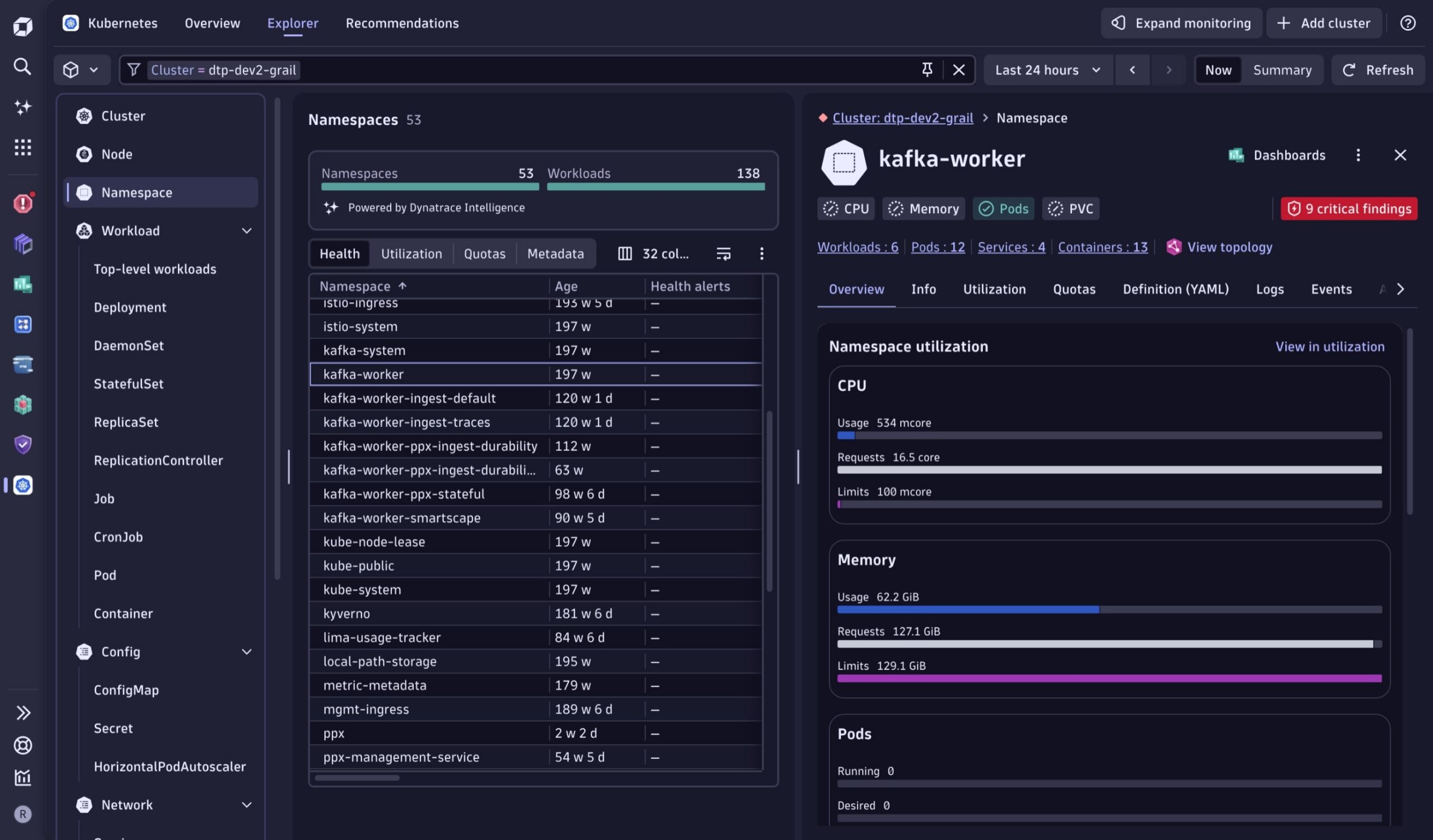This screenshot has width=1433, height=840.
Task: Open the Events detail tab
Action: pyautogui.click(x=1331, y=289)
